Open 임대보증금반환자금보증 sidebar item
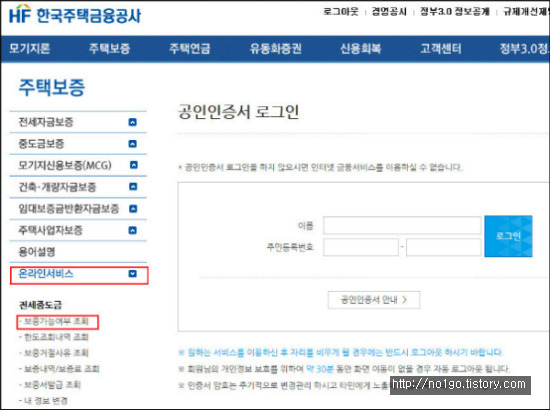This screenshot has height=410, width=550. click(x=69, y=209)
